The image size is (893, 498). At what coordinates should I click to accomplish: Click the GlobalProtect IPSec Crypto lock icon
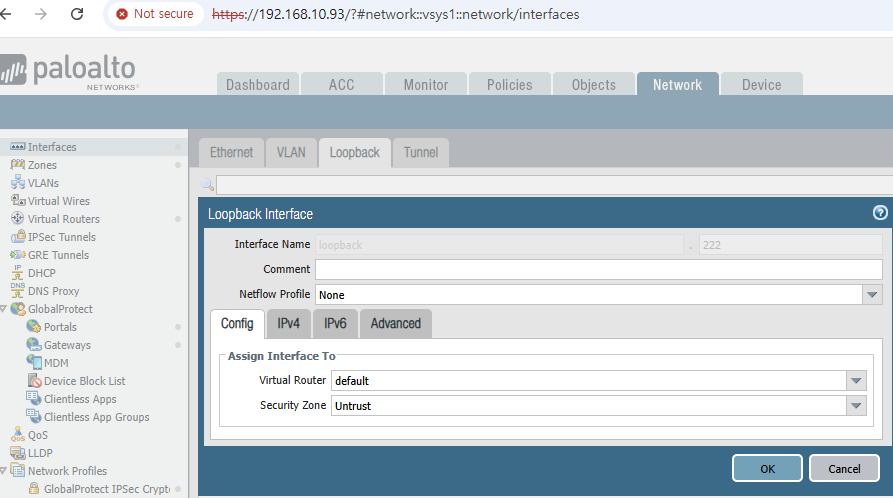[34, 489]
